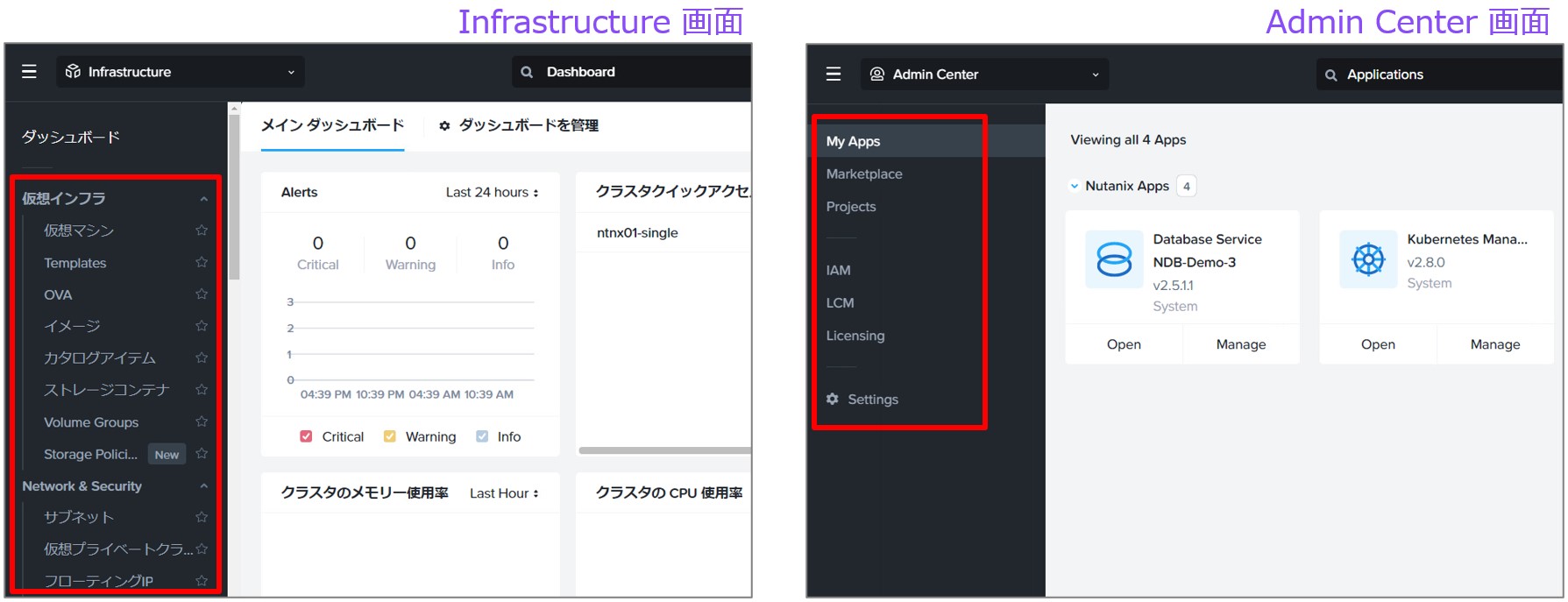Open the hamburger menu in Admin Center screen
This screenshot has height=602, width=1568.
click(834, 74)
